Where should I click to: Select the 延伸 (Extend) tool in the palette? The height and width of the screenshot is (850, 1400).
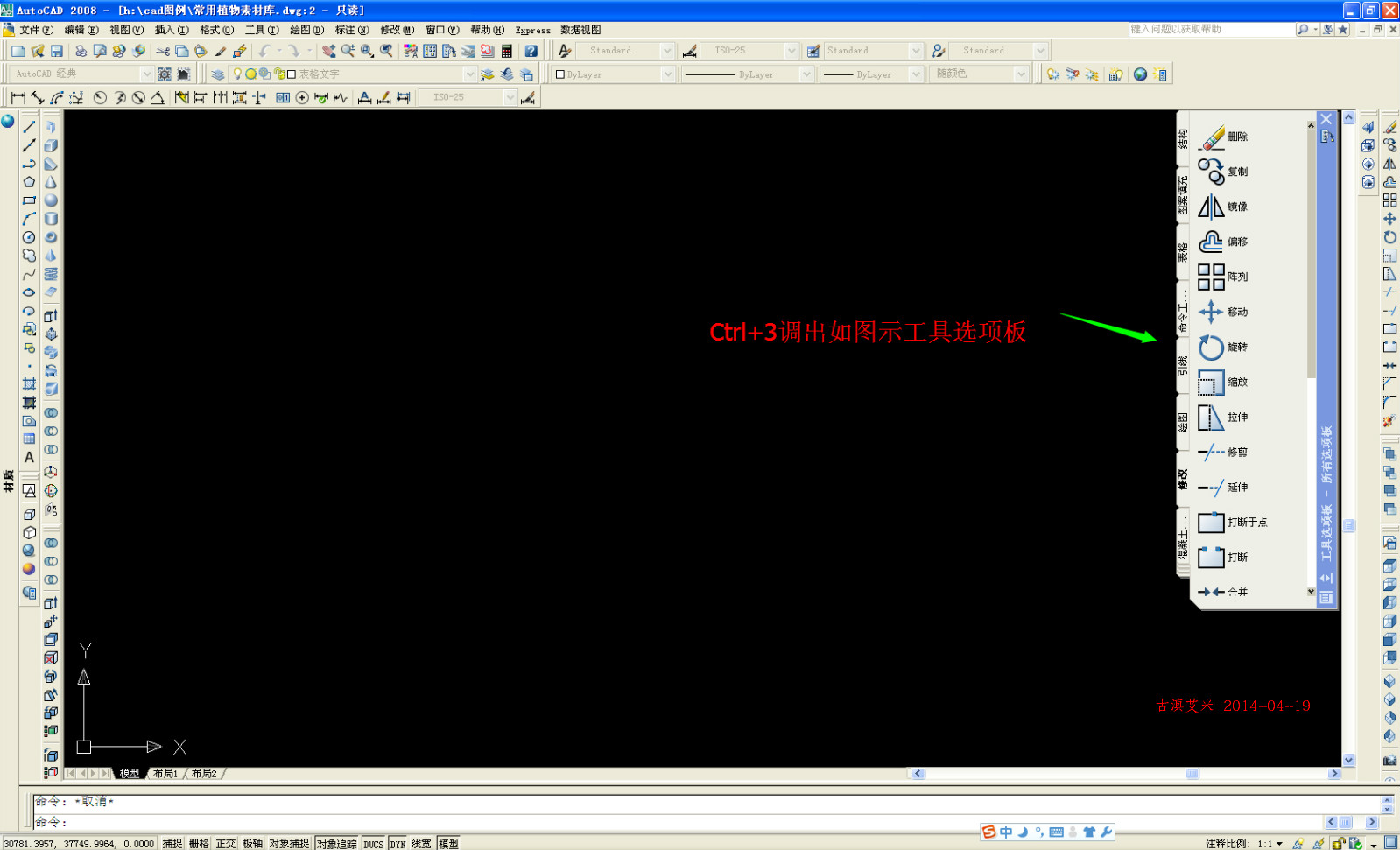(1224, 488)
